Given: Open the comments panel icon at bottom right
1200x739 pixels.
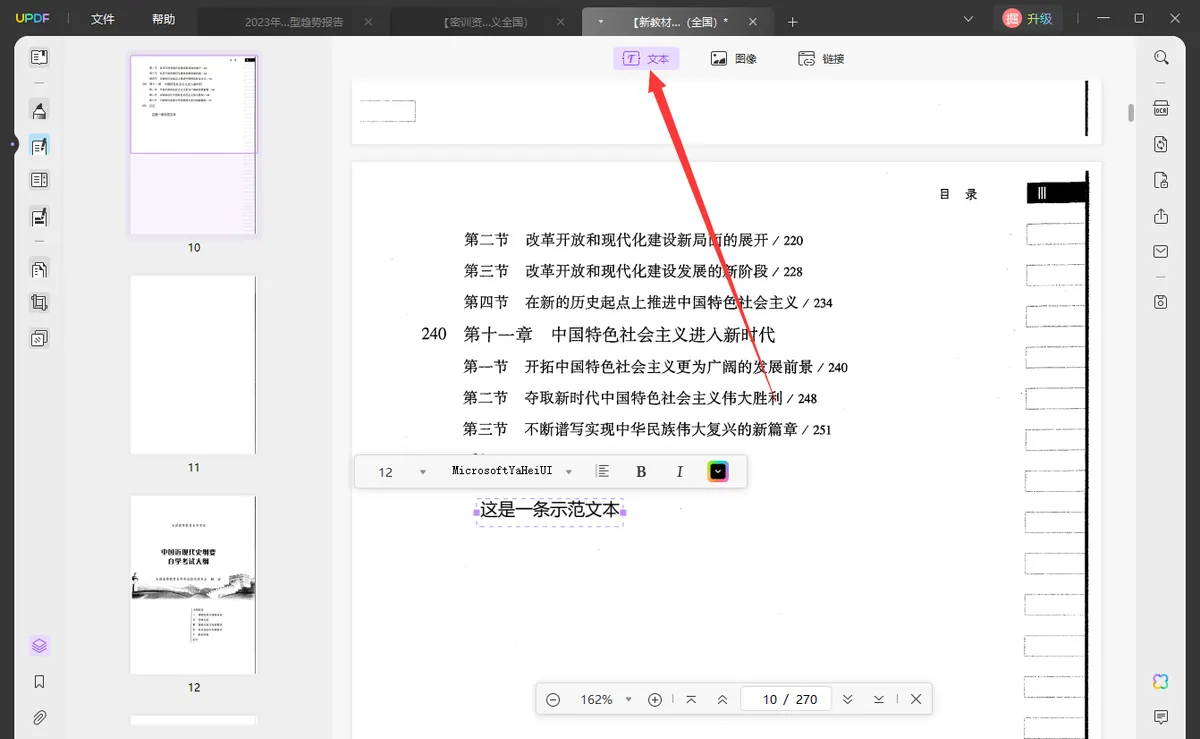Looking at the screenshot, I should pyautogui.click(x=1161, y=717).
